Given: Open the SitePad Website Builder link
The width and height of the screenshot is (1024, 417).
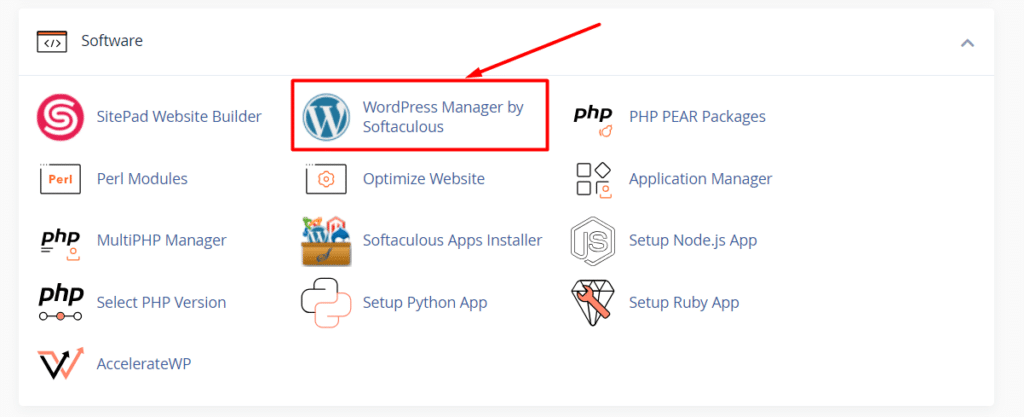Looking at the screenshot, I should click(179, 117).
